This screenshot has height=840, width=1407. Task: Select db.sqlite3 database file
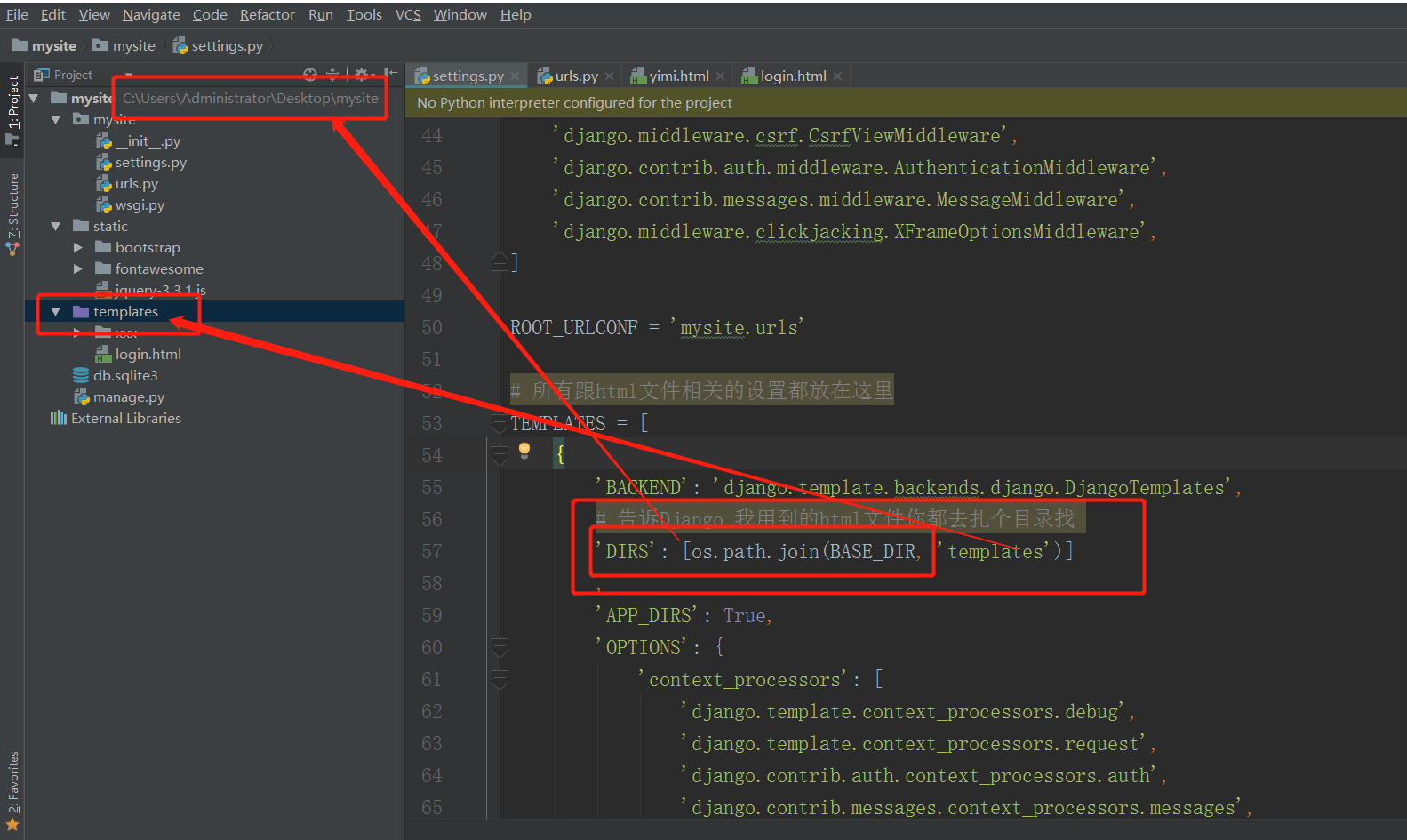(x=125, y=376)
